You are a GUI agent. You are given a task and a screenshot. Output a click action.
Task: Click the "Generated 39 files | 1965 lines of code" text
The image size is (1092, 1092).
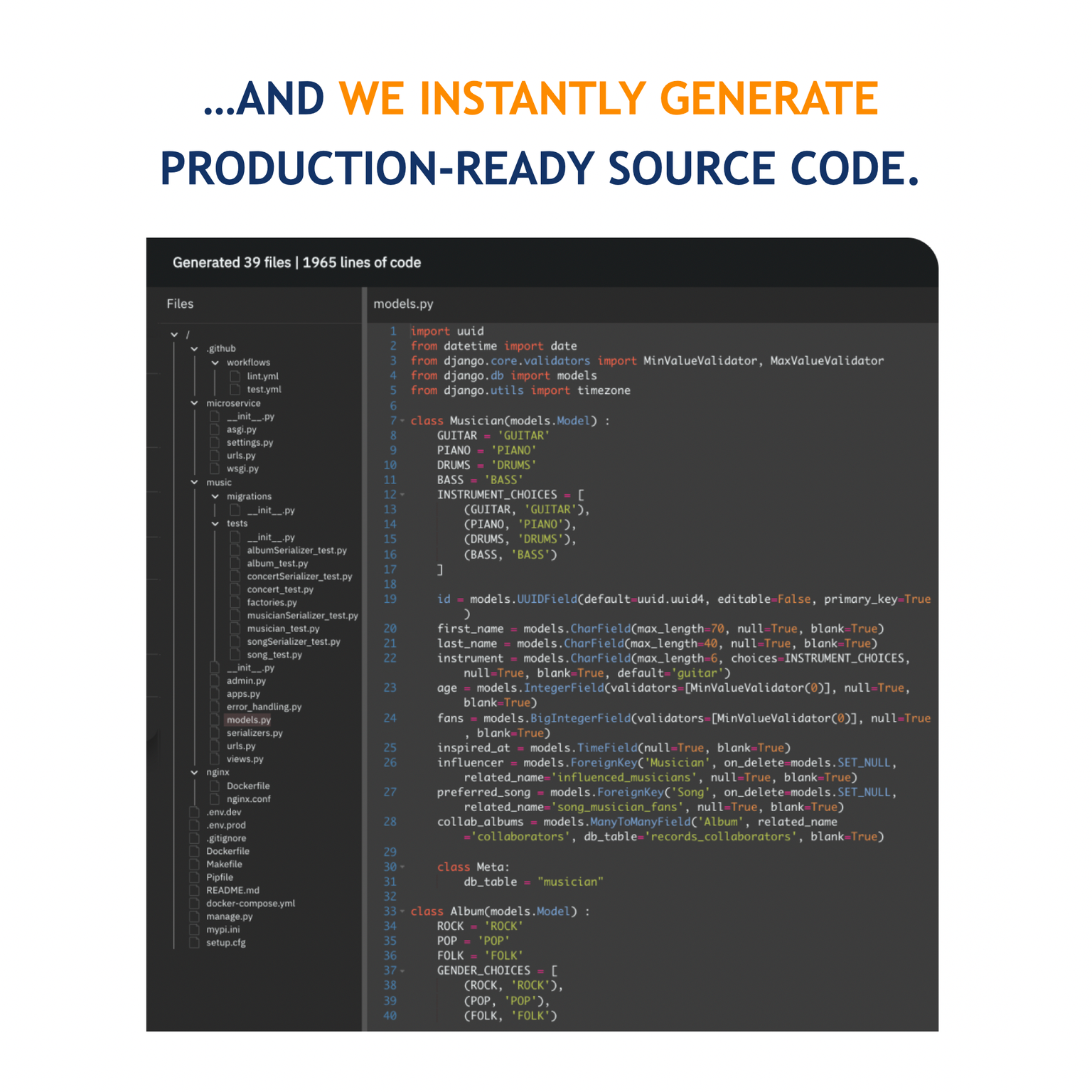296,263
